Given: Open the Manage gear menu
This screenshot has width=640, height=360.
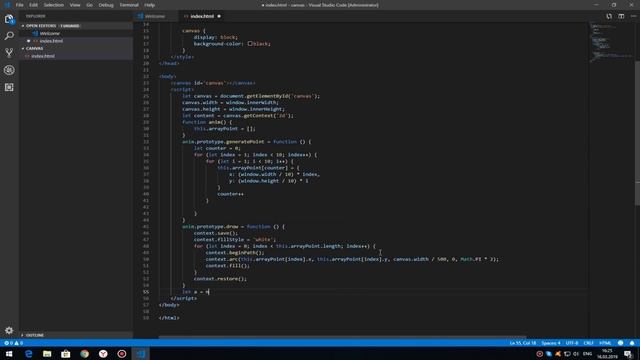Looking at the screenshot, I should (x=9, y=330).
